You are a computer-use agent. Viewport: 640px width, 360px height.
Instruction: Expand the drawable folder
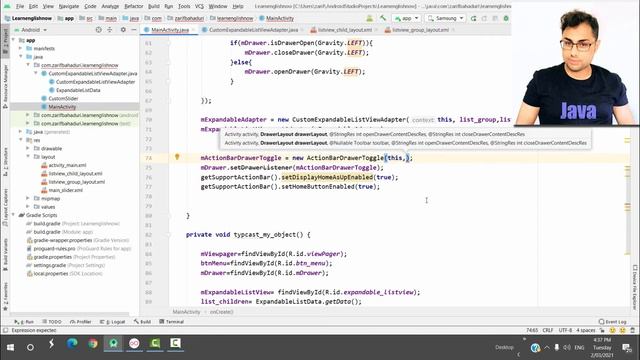[x=28, y=148]
